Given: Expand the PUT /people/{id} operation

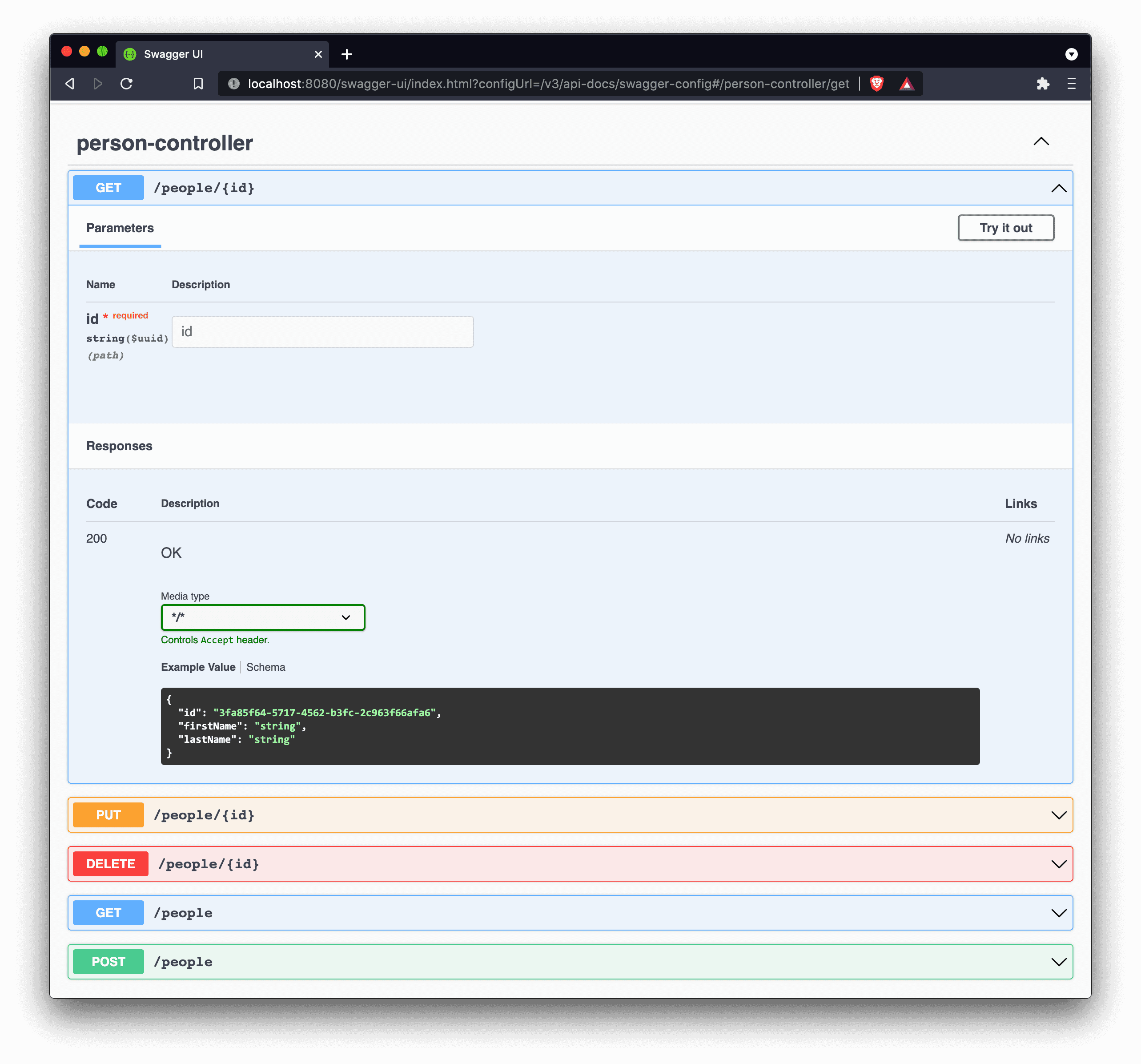Looking at the screenshot, I should [1058, 815].
